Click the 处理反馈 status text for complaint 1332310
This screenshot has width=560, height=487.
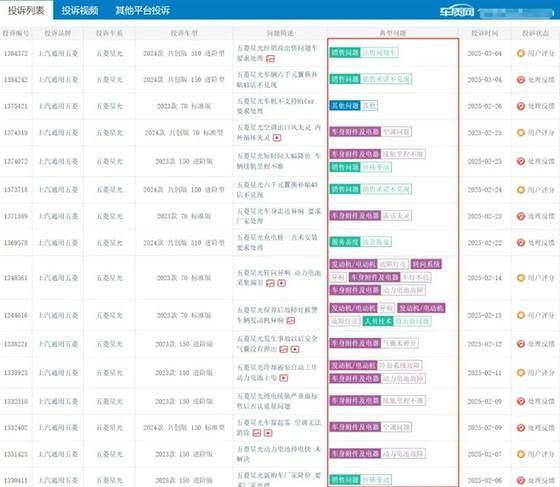click(x=541, y=401)
